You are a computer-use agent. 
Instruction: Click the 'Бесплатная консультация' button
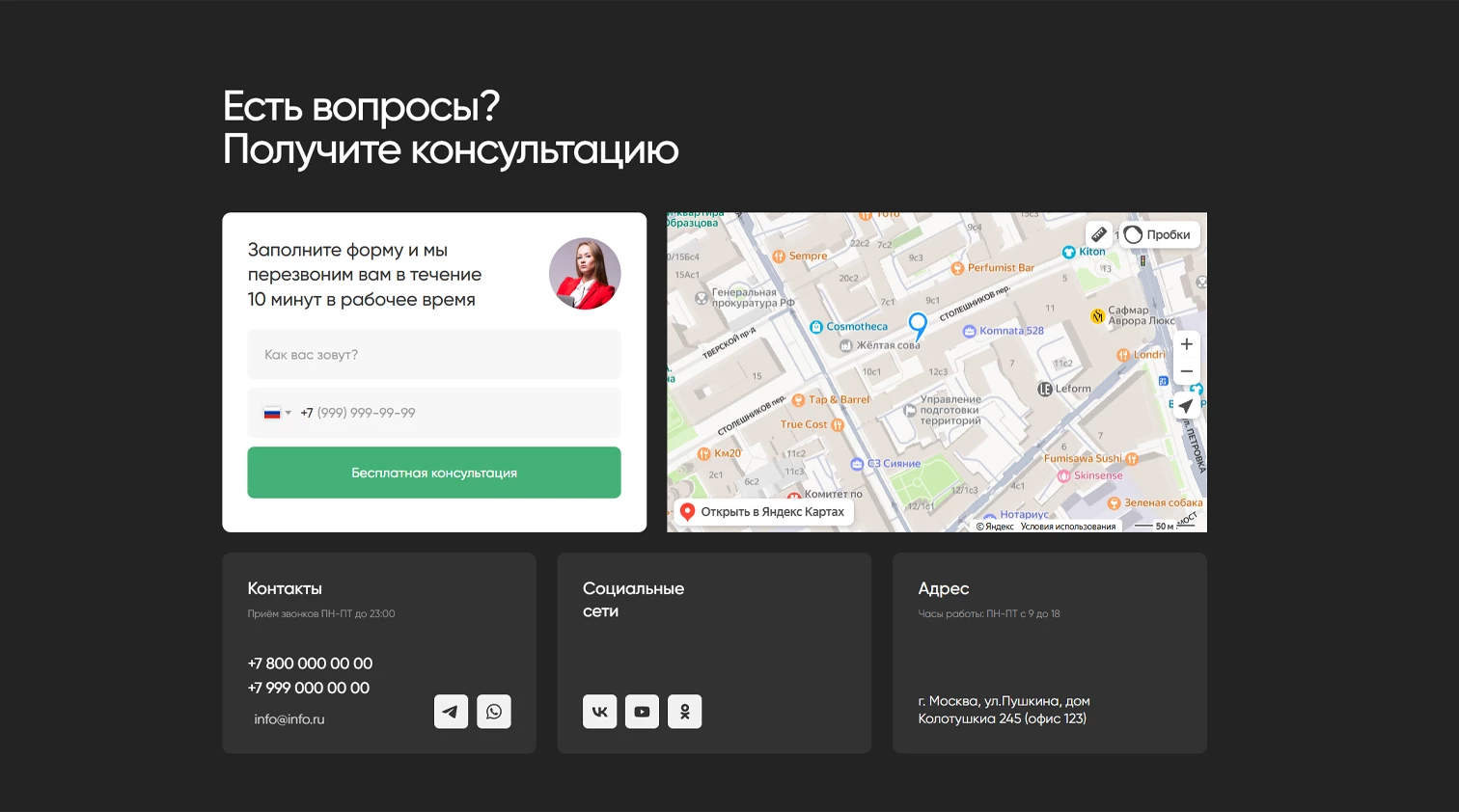coord(434,473)
